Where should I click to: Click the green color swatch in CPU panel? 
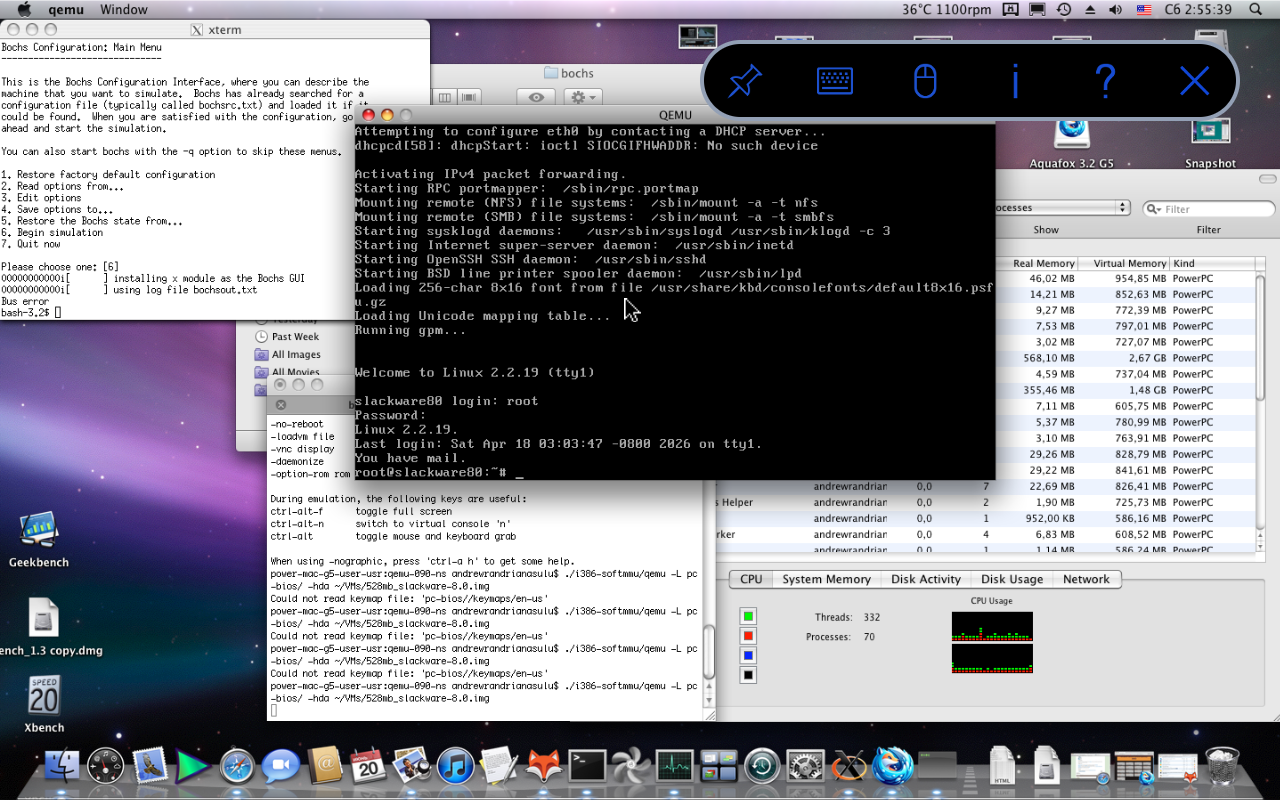pyautogui.click(x=748, y=616)
